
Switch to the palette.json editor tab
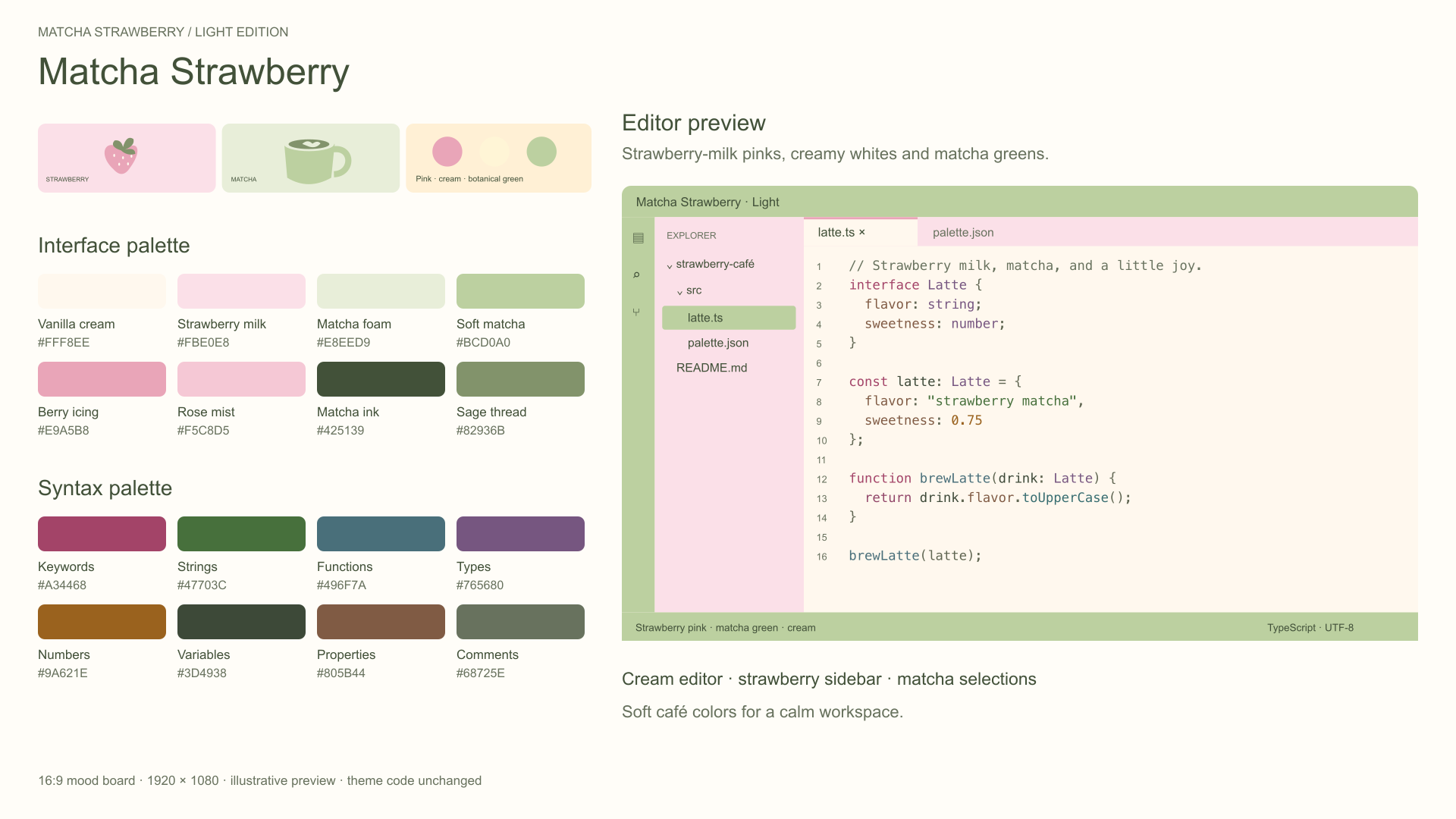click(963, 232)
